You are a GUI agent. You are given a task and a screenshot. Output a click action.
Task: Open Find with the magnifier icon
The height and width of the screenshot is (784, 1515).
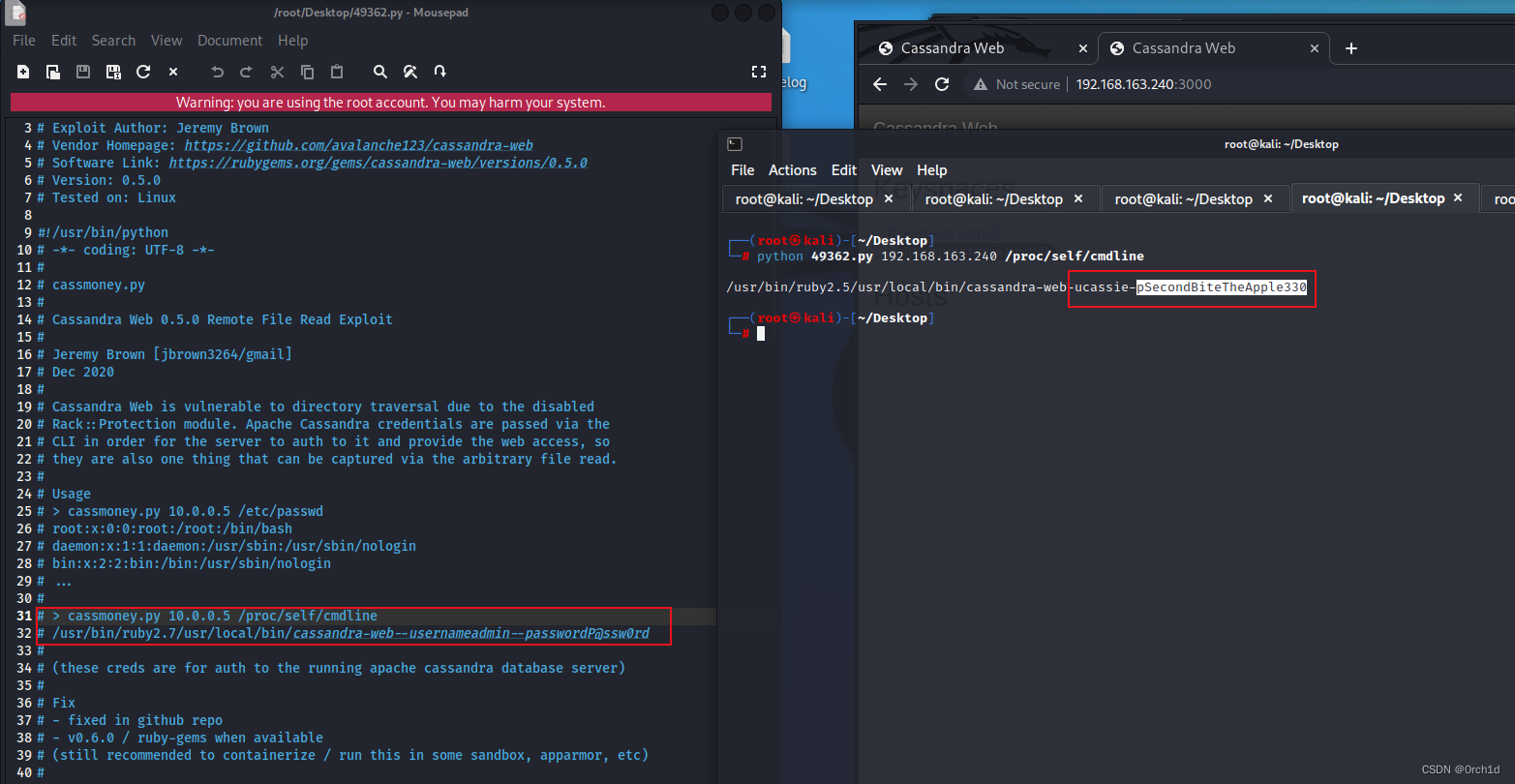click(x=380, y=72)
